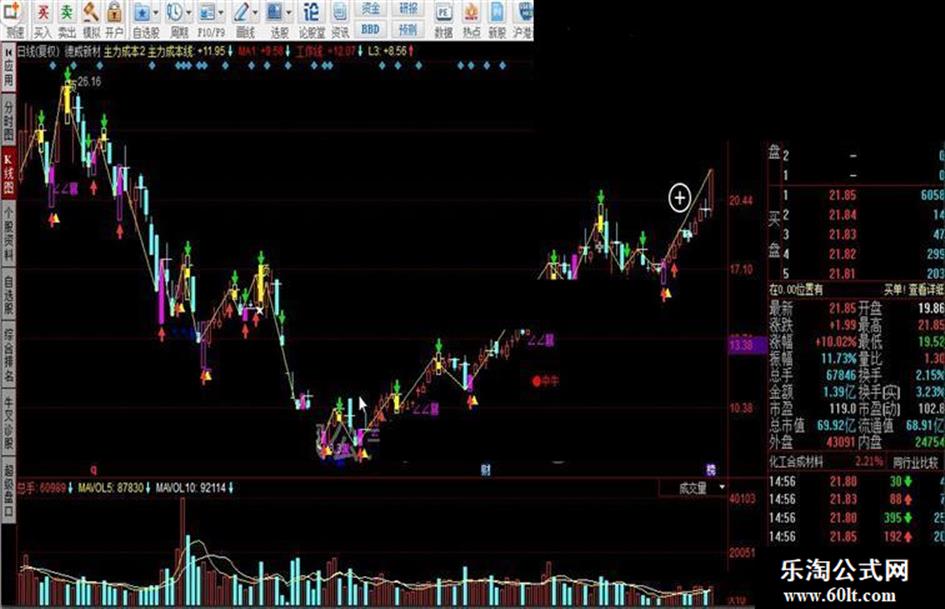
Task: Expand the 自选股 dropdown arrow
Action: click(157, 13)
